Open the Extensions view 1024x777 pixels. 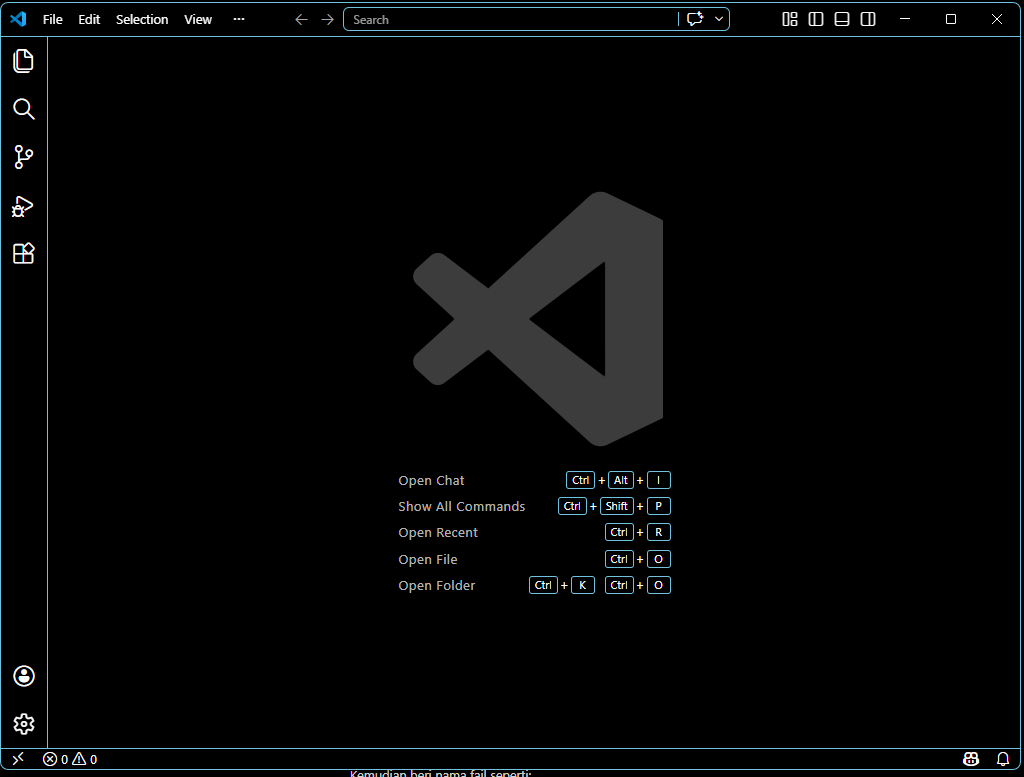coord(24,253)
